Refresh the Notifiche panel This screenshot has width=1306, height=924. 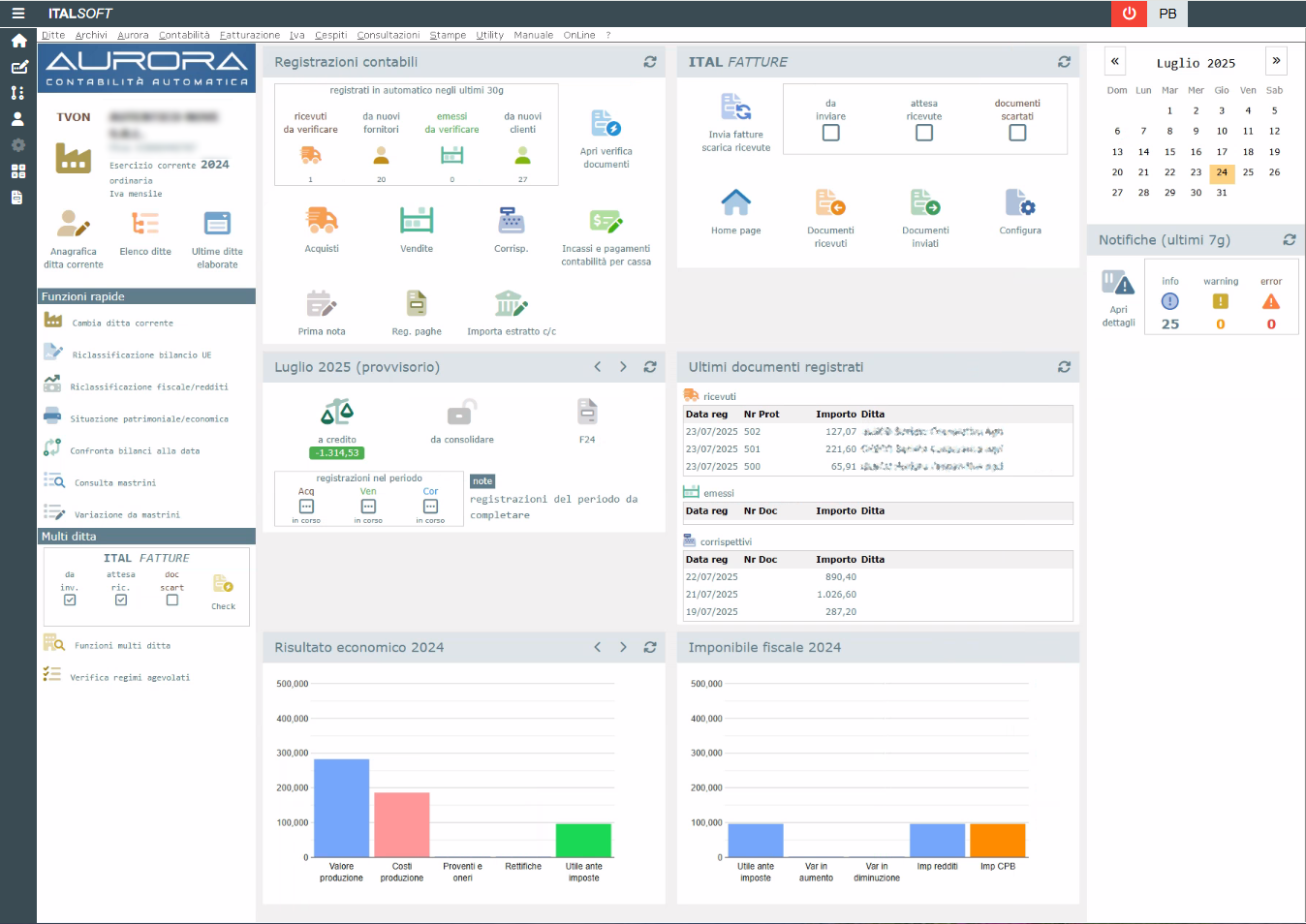coord(1290,239)
